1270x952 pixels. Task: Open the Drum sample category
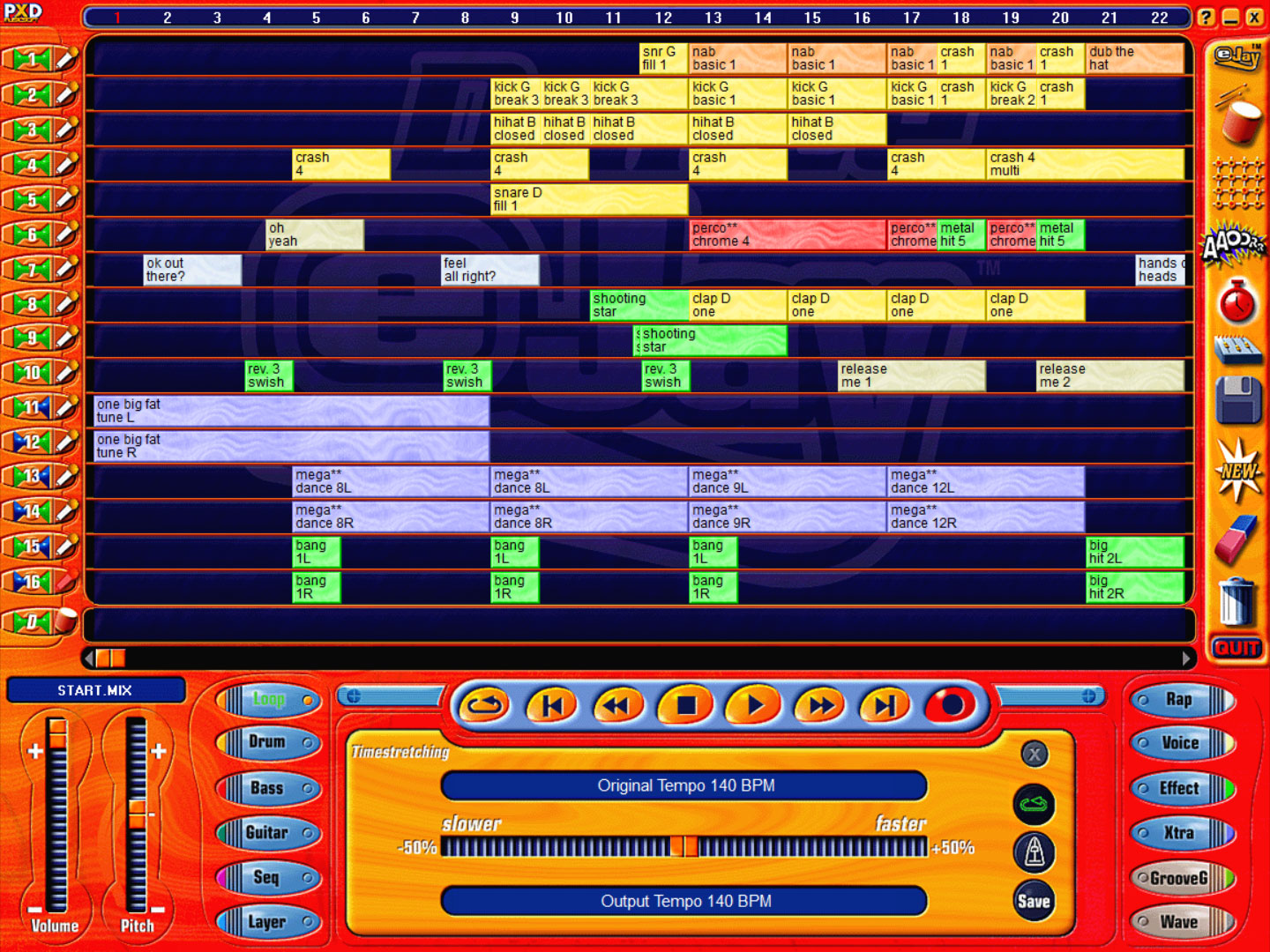[x=268, y=743]
